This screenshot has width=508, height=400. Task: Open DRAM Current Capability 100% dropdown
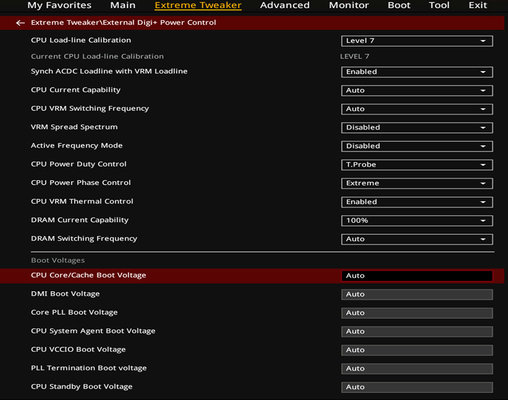coord(417,220)
